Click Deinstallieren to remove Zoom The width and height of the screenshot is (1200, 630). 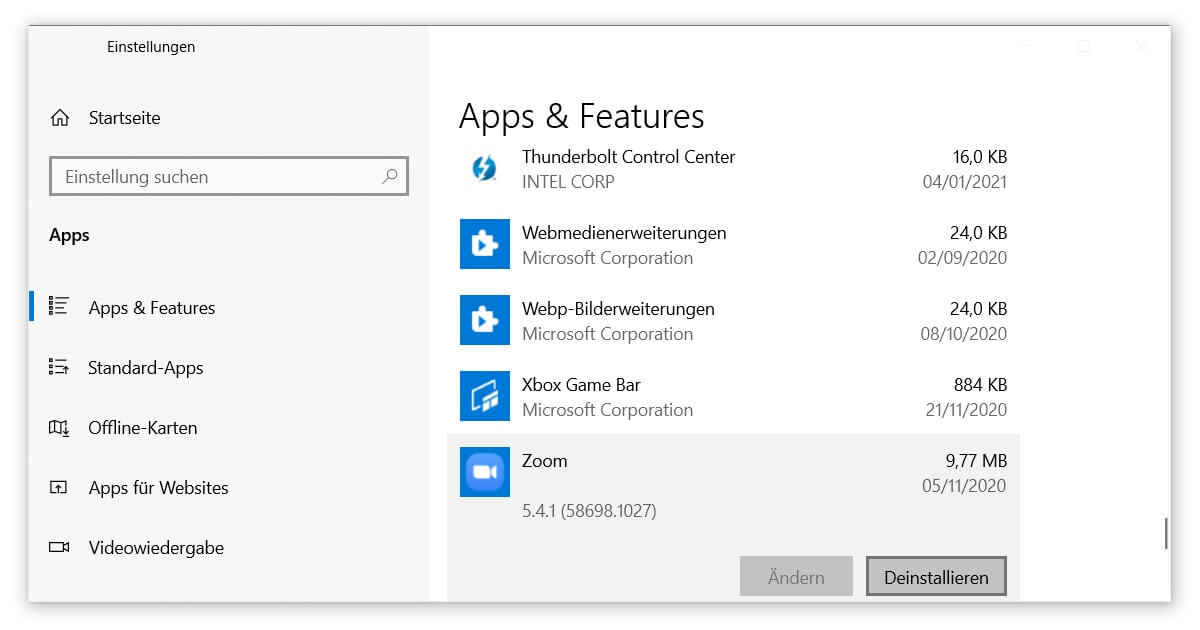coord(936,576)
